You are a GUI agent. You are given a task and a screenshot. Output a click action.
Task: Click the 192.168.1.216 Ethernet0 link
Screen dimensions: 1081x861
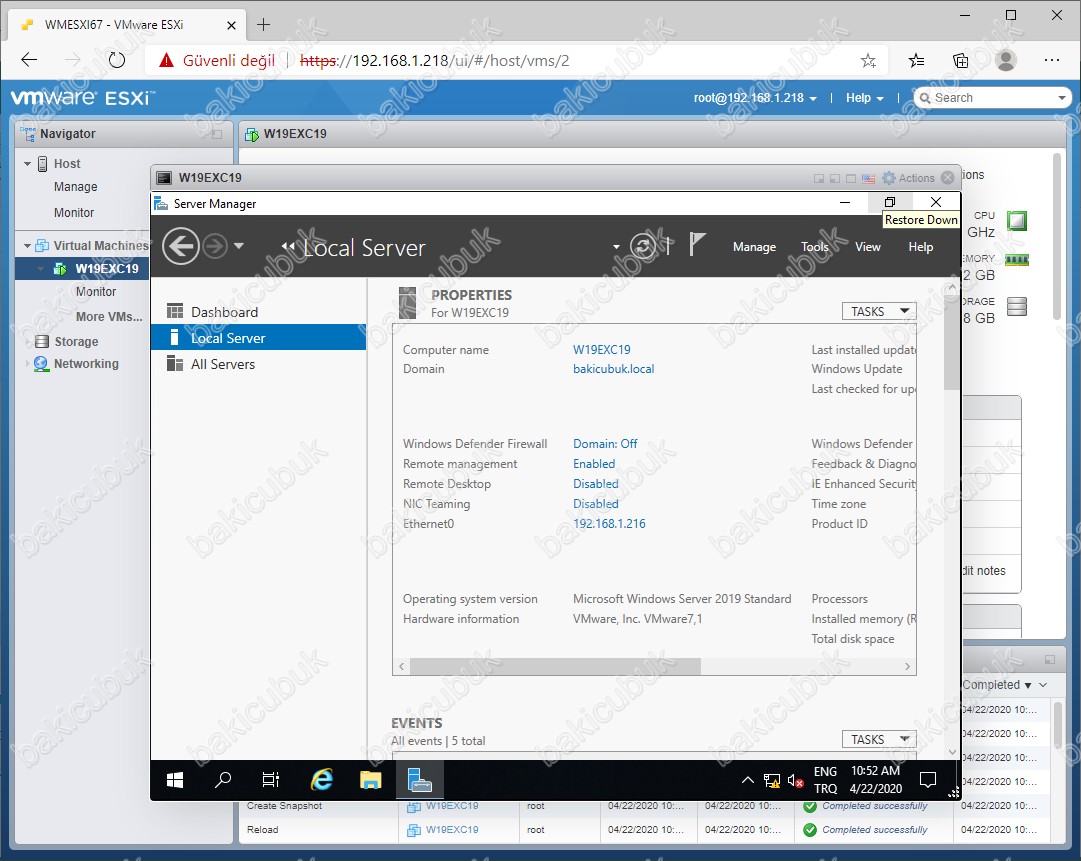[609, 524]
